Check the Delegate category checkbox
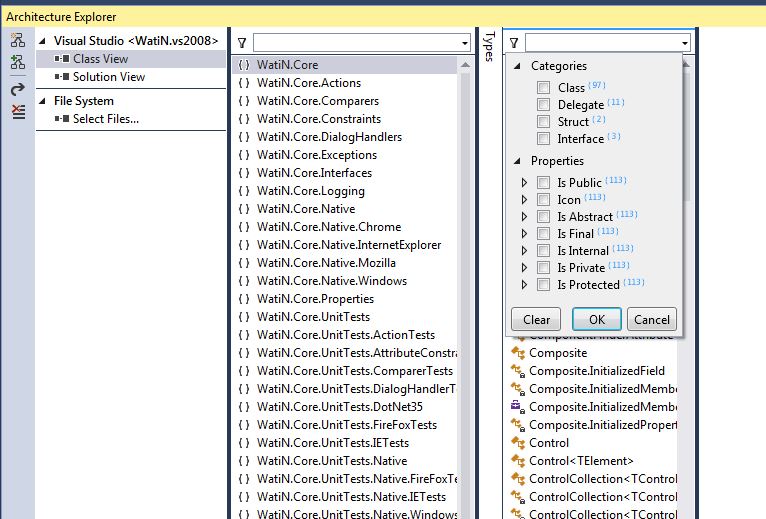The height and width of the screenshot is (519, 766). coord(543,105)
